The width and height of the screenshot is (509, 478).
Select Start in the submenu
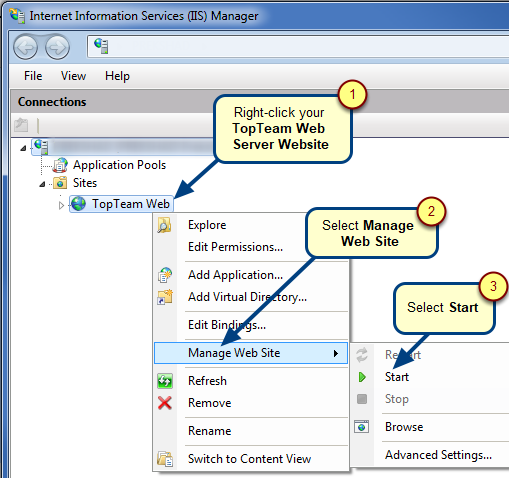click(397, 377)
